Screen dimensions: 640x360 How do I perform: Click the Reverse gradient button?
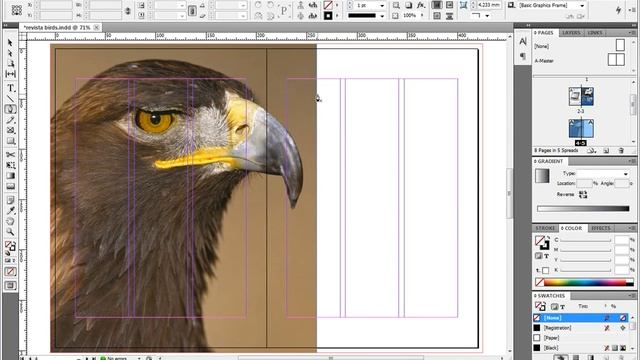(x=583, y=195)
